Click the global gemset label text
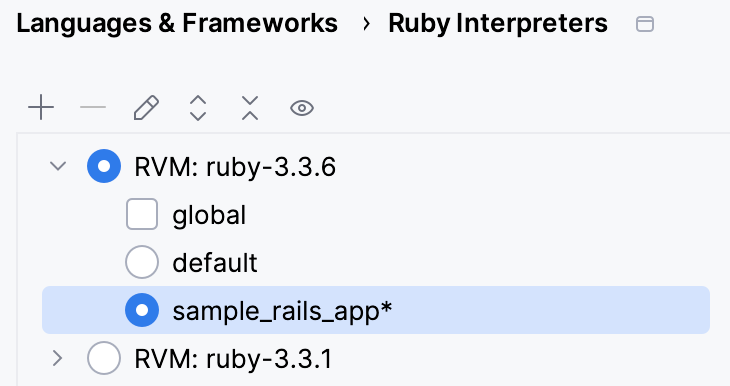Screen dimensions: 730x386 209,216
